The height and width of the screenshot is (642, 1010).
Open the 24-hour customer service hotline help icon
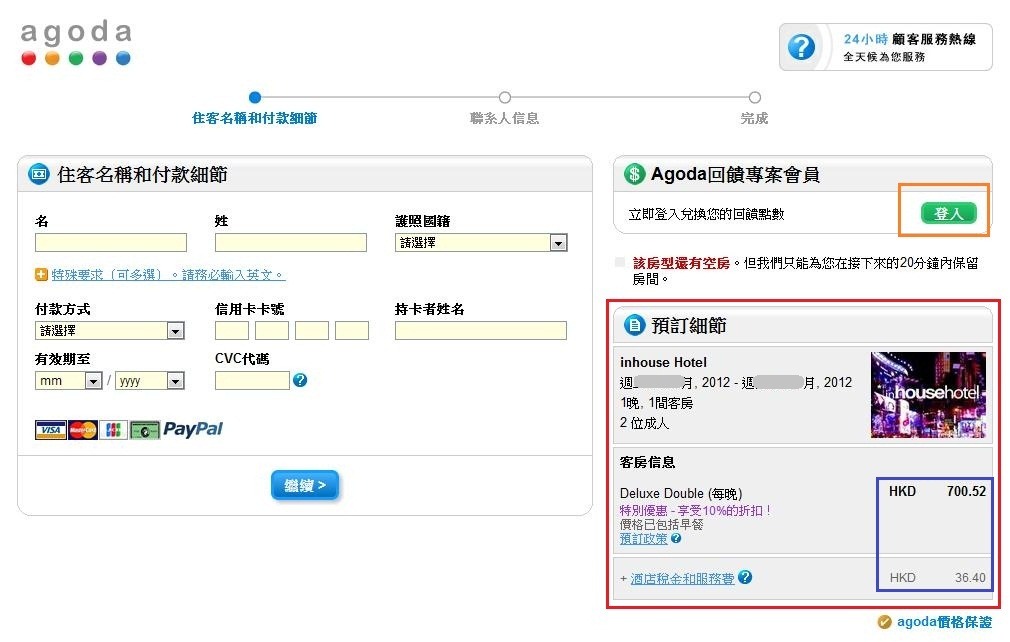point(801,47)
